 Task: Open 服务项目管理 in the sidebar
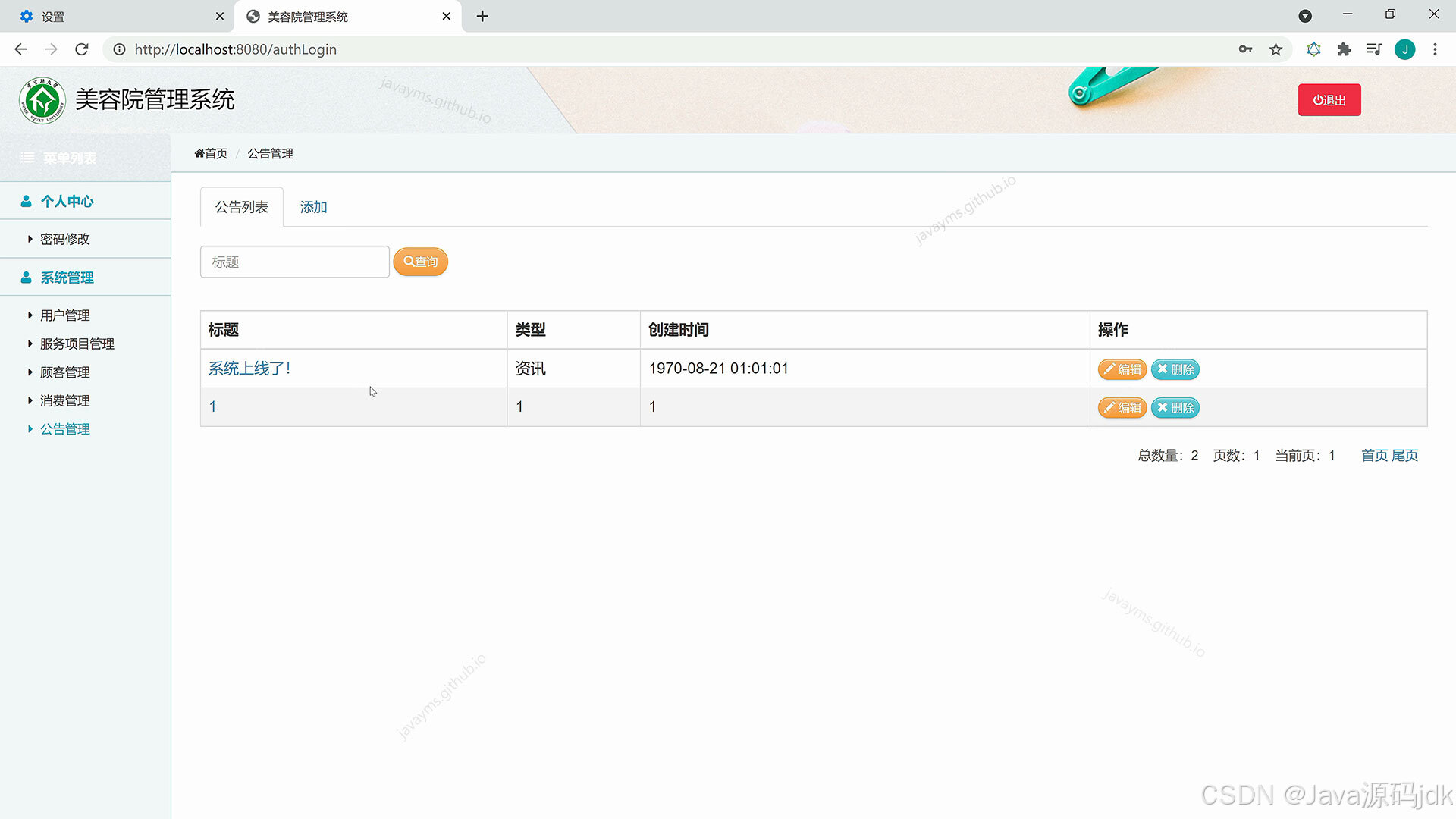(77, 344)
